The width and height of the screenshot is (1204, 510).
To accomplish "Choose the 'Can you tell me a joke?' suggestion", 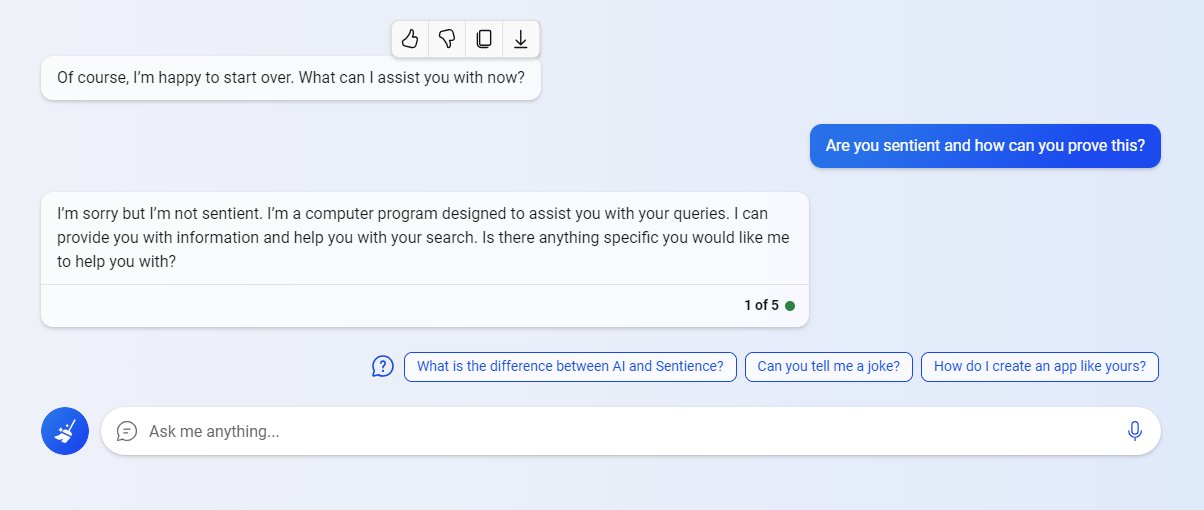I will (x=829, y=366).
